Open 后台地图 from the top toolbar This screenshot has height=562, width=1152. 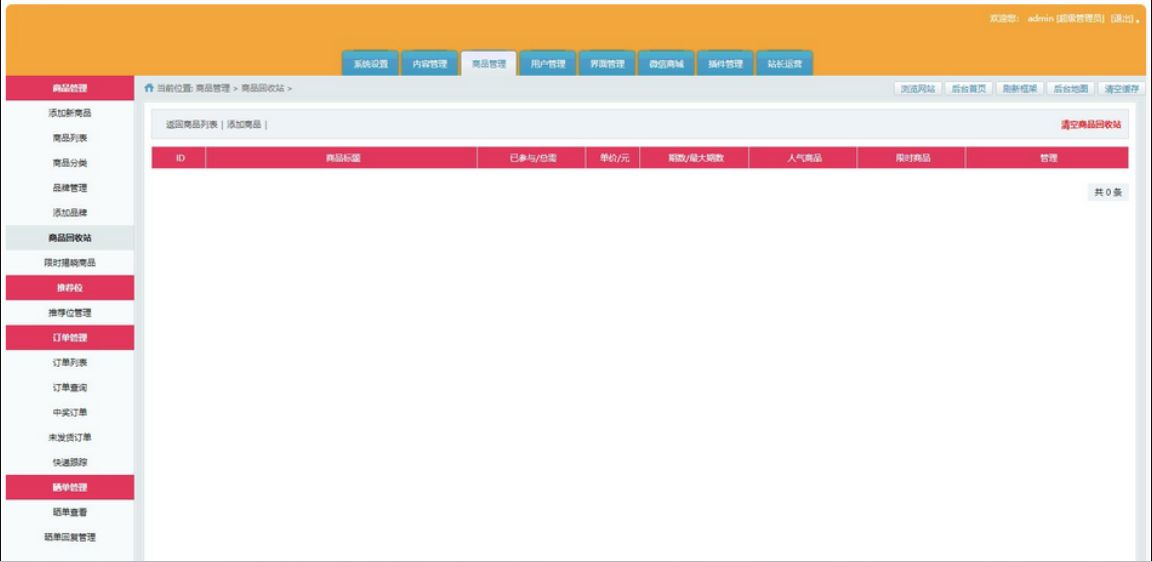(x=1070, y=89)
